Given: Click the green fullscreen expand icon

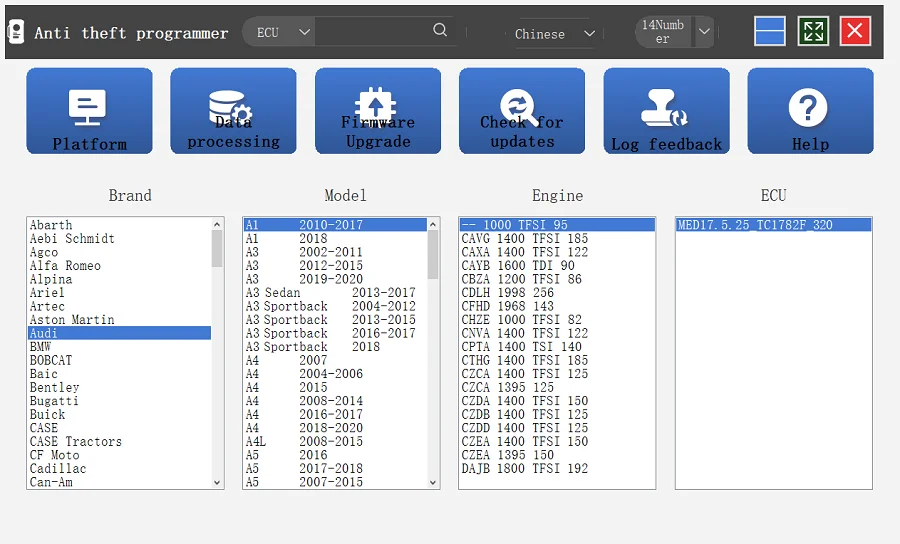Looking at the screenshot, I should (813, 31).
